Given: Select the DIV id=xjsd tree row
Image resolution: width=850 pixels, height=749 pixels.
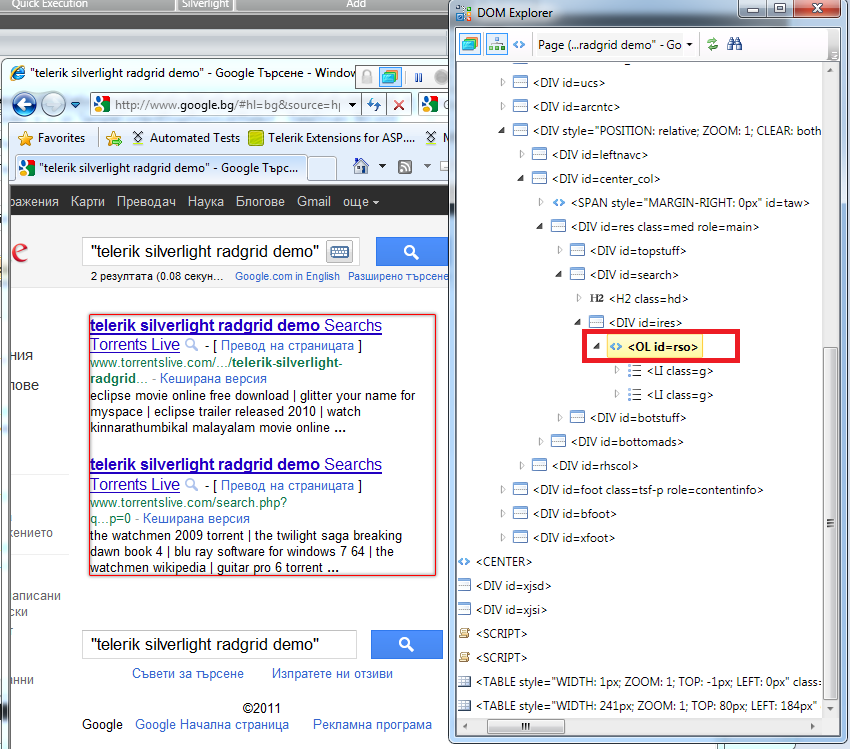Looking at the screenshot, I should tap(505, 586).
